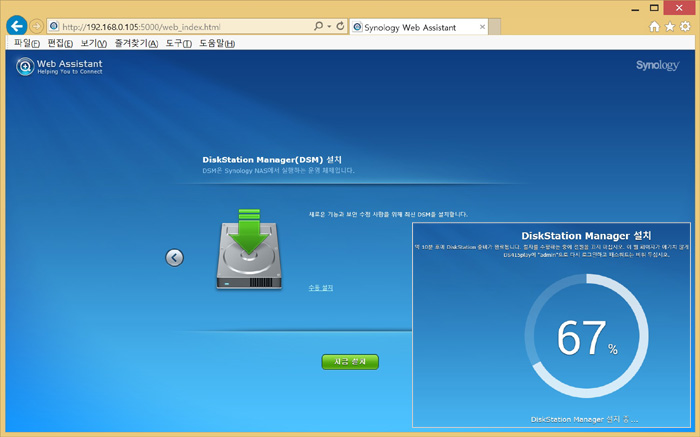700x437 pixels.
Task: Click the green 지금 설치 button
Action: (x=350, y=362)
